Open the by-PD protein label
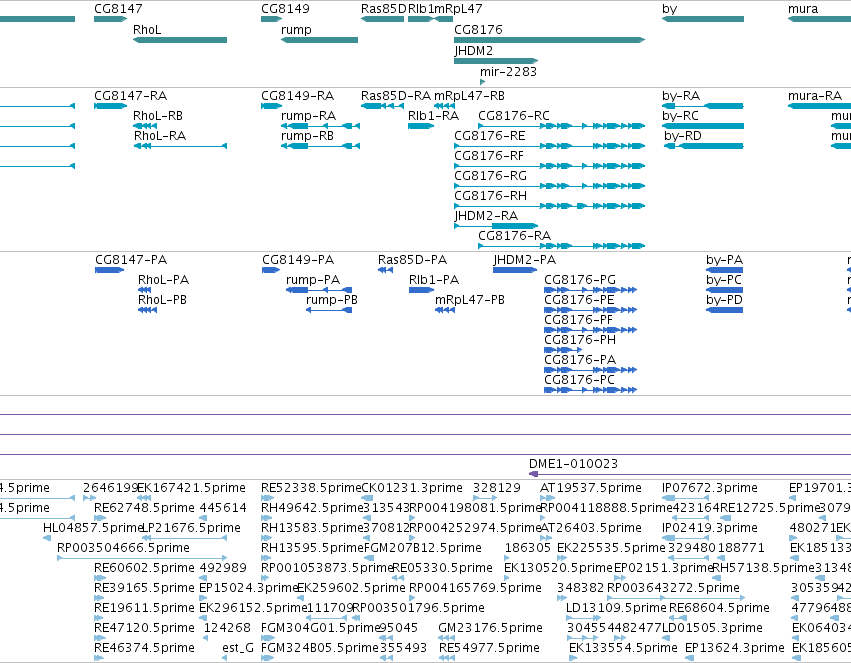Viewport: 851px width, 663px height. 725,300
